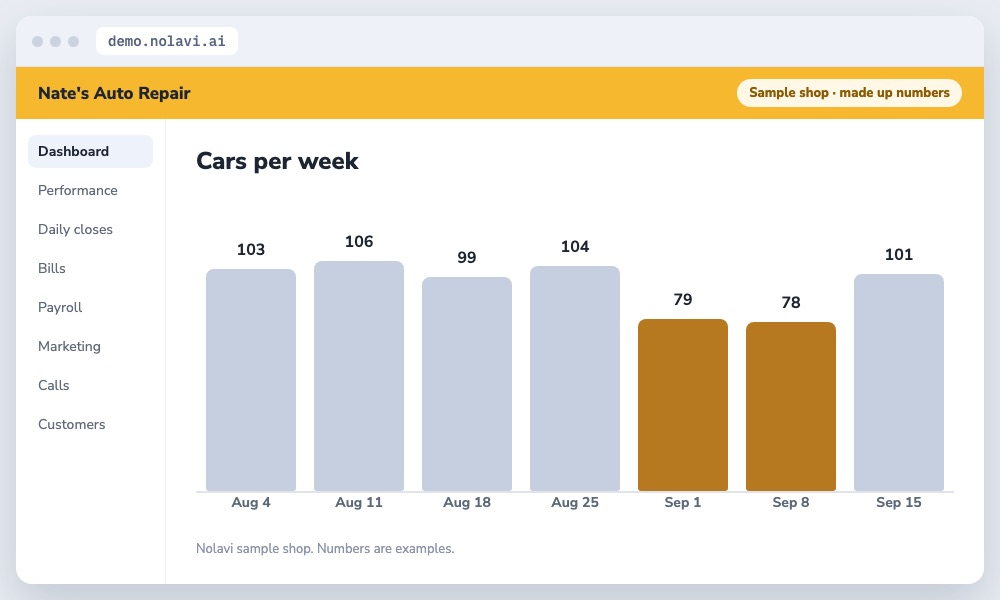Click the demo.nolavi.ai address field
This screenshot has width=1000, height=600.
coord(166,41)
